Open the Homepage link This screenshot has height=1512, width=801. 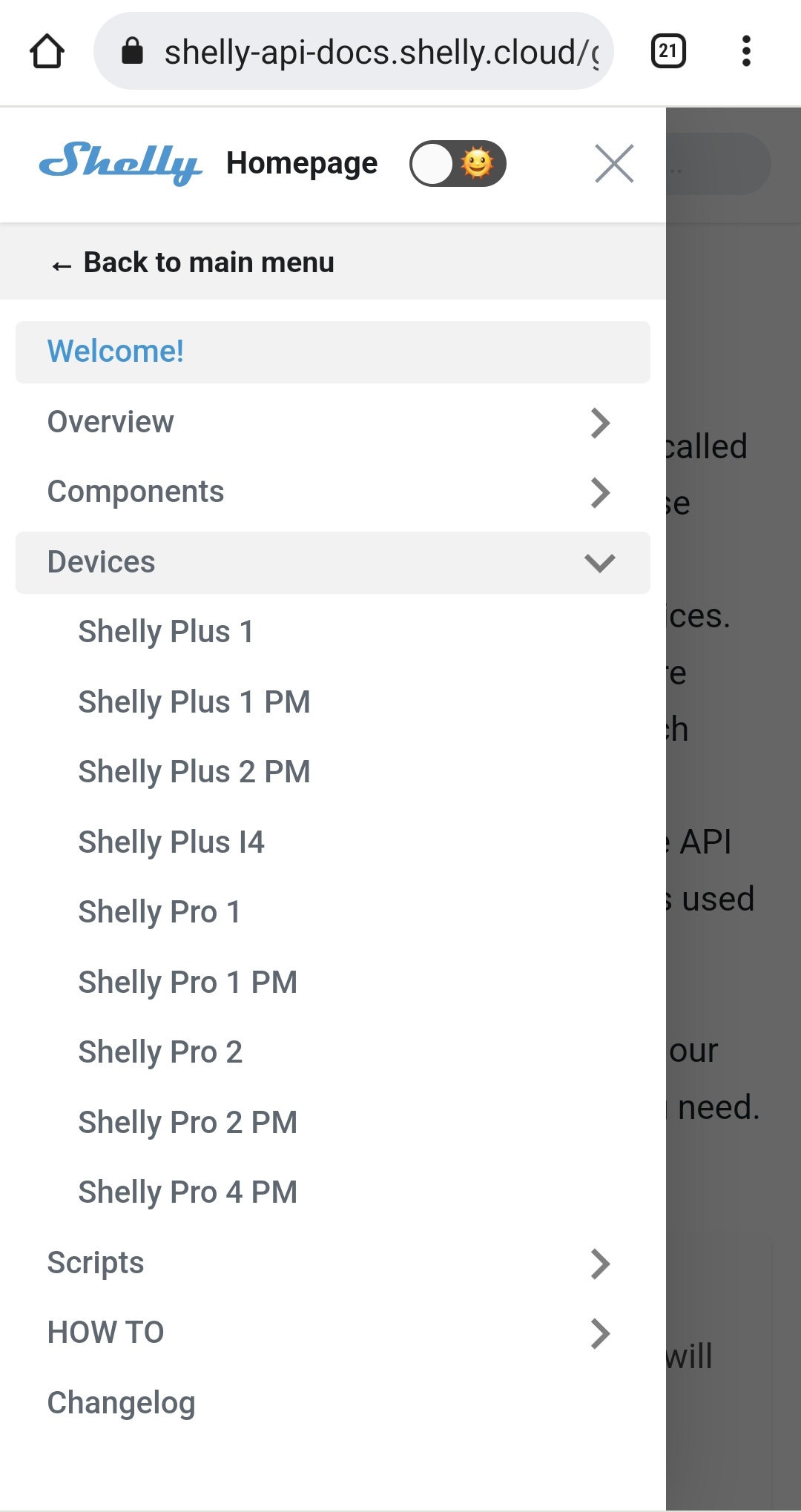pyautogui.click(x=302, y=163)
